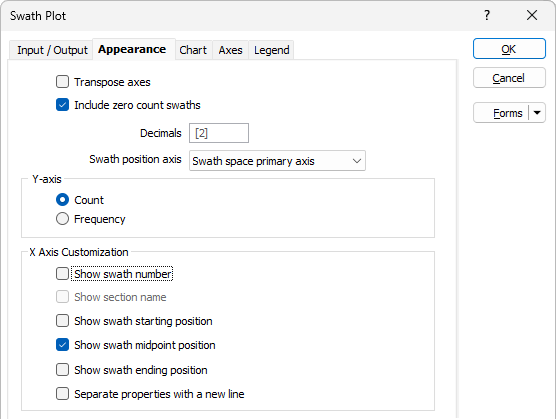The height and width of the screenshot is (419, 556).
Task: Expand the Swath position axis combo box
Action: click(277, 161)
